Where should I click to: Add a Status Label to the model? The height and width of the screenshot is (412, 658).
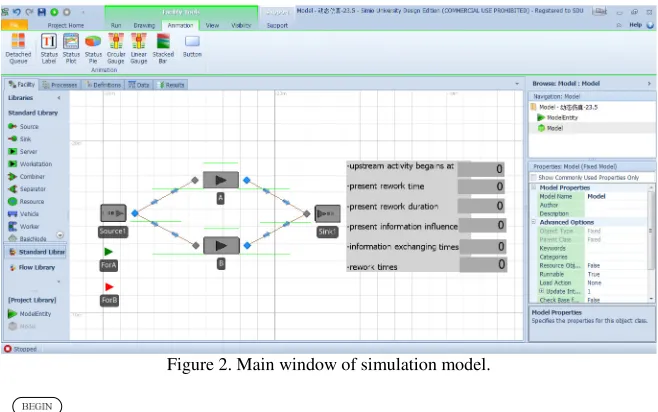click(x=49, y=49)
